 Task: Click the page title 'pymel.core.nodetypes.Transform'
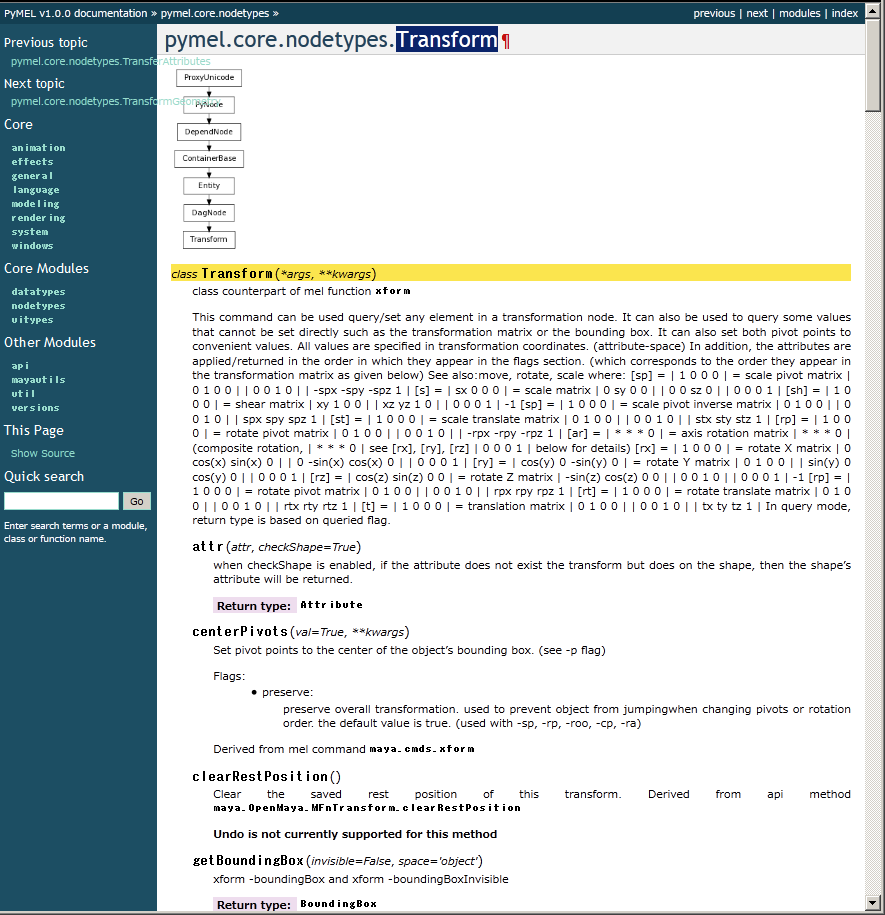[331, 40]
